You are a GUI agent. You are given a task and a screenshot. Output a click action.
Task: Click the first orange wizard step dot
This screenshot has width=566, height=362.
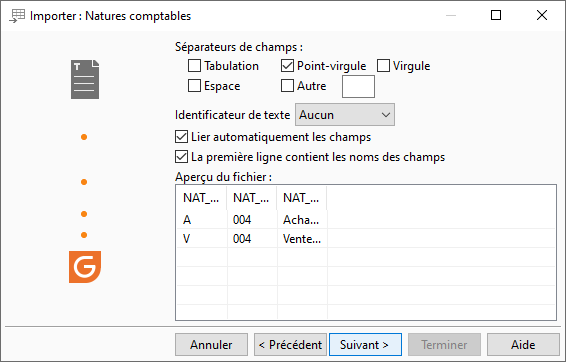click(x=84, y=137)
